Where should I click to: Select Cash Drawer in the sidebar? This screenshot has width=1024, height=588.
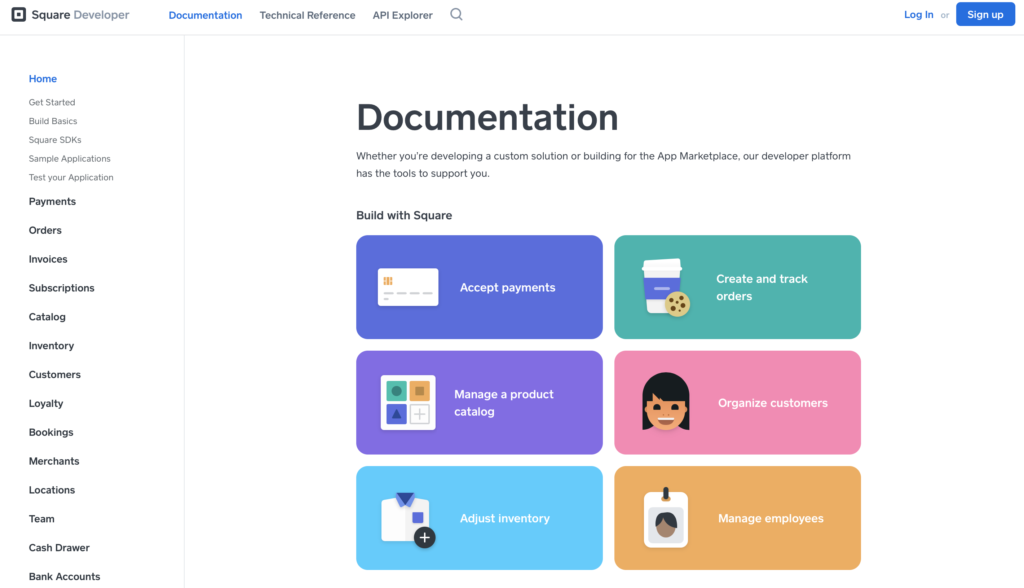pos(59,547)
